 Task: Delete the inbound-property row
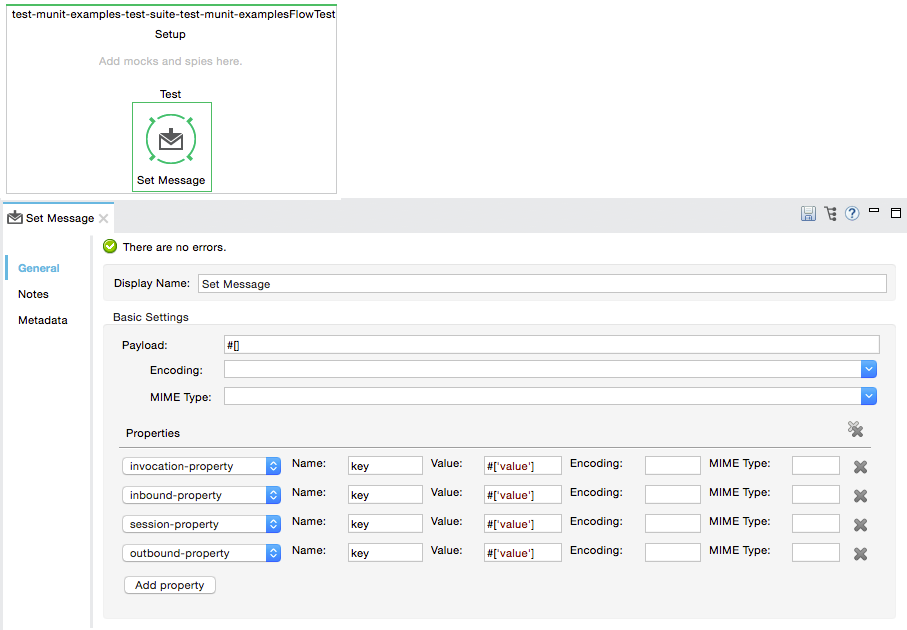point(860,496)
